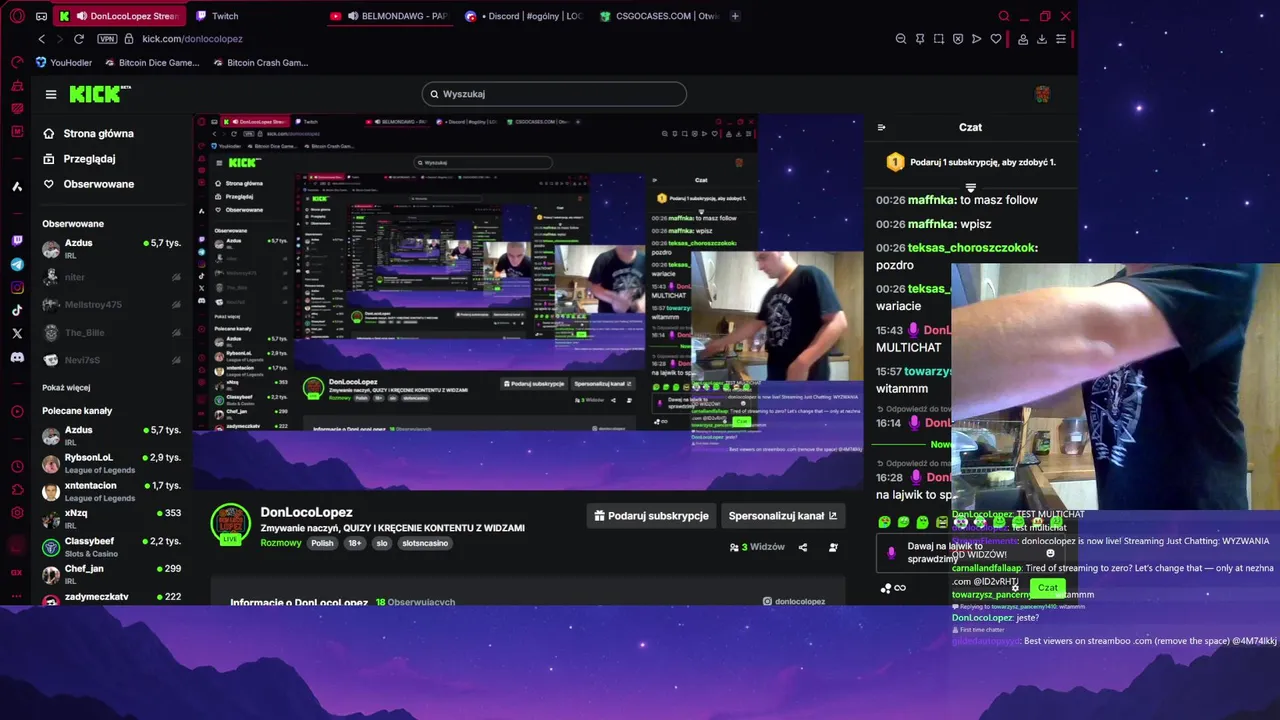Screen dimensions: 1280x720
Task: Click the 18 Obserwujących followers text
Action: point(415,602)
